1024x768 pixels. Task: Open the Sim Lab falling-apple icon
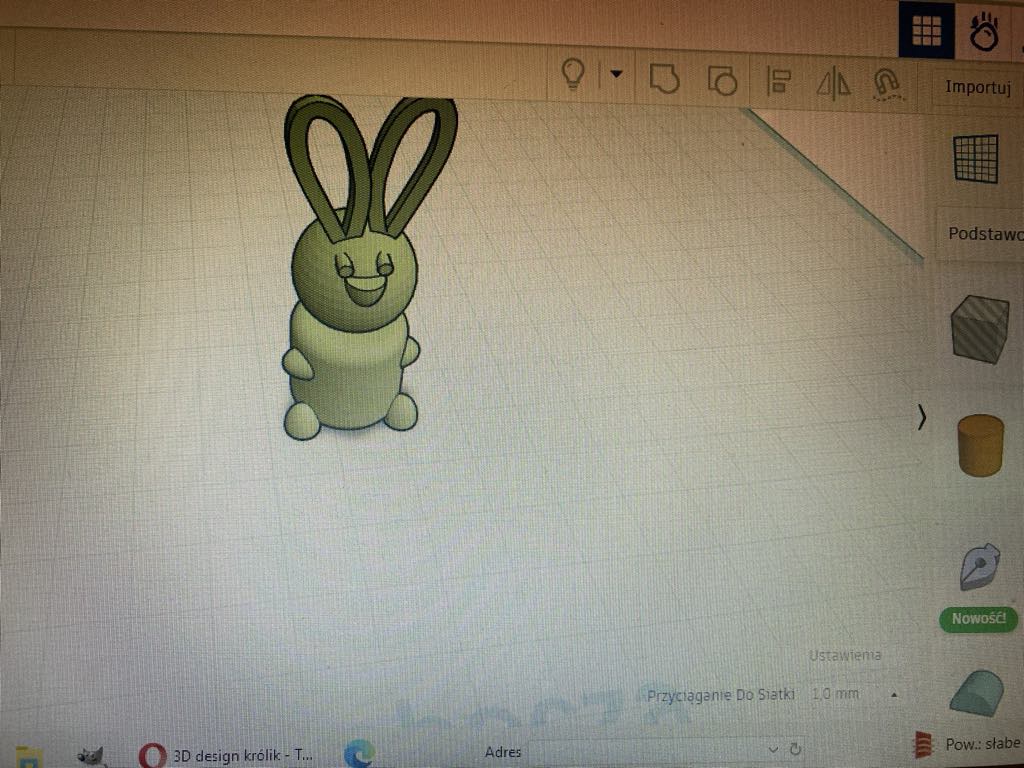coord(984,31)
